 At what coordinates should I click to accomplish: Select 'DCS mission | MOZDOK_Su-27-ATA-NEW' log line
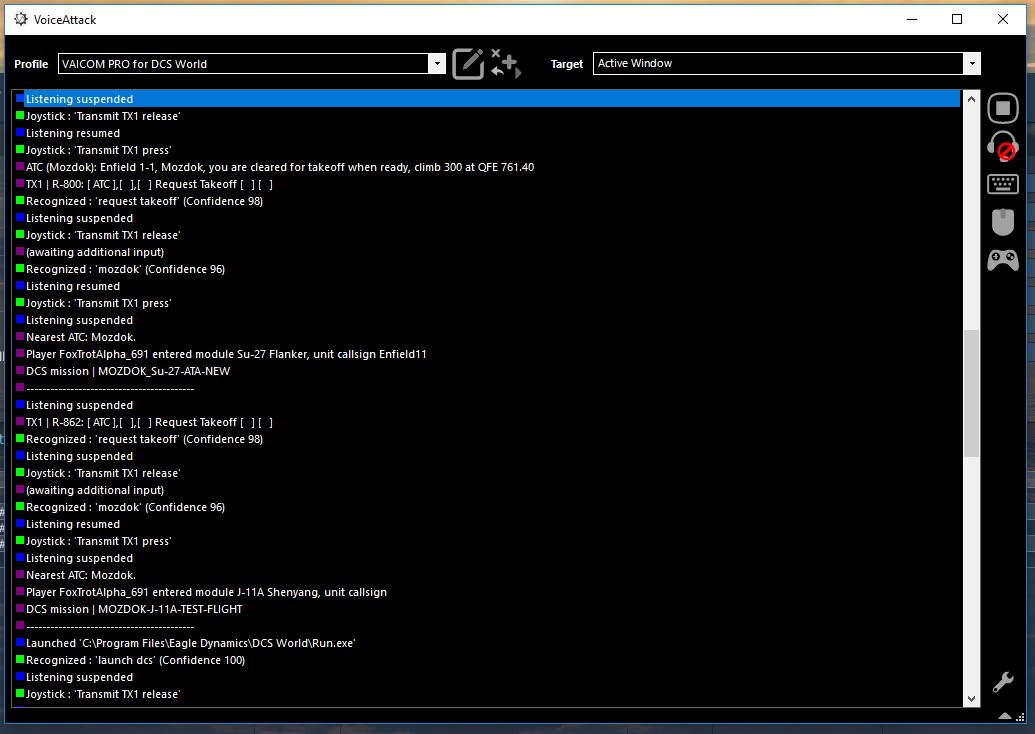click(x=128, y=371)
